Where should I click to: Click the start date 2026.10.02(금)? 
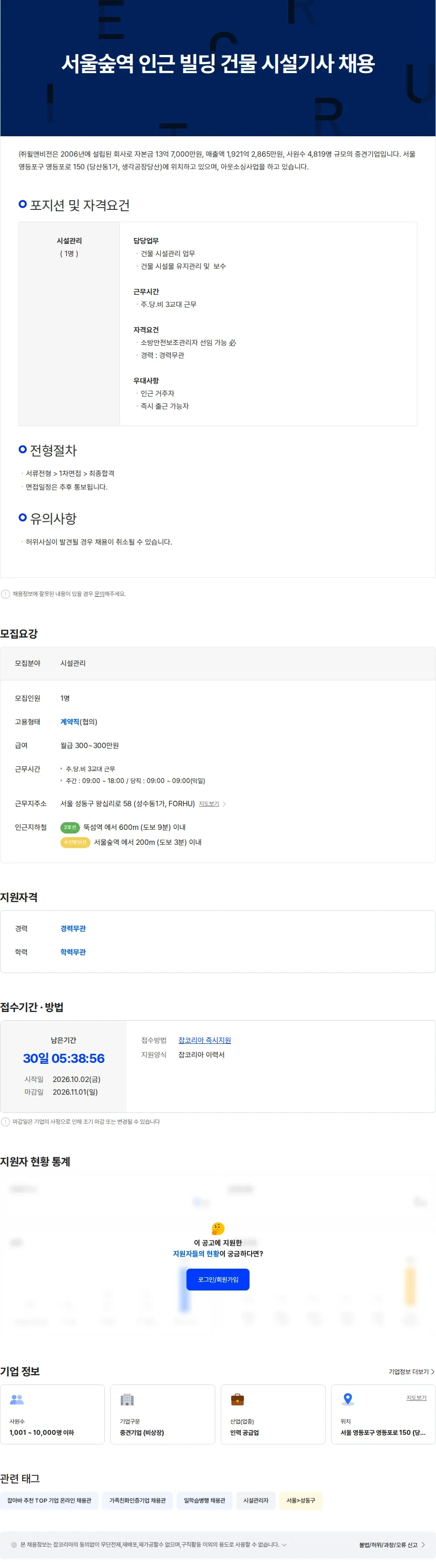click(x=76, y=1079)
